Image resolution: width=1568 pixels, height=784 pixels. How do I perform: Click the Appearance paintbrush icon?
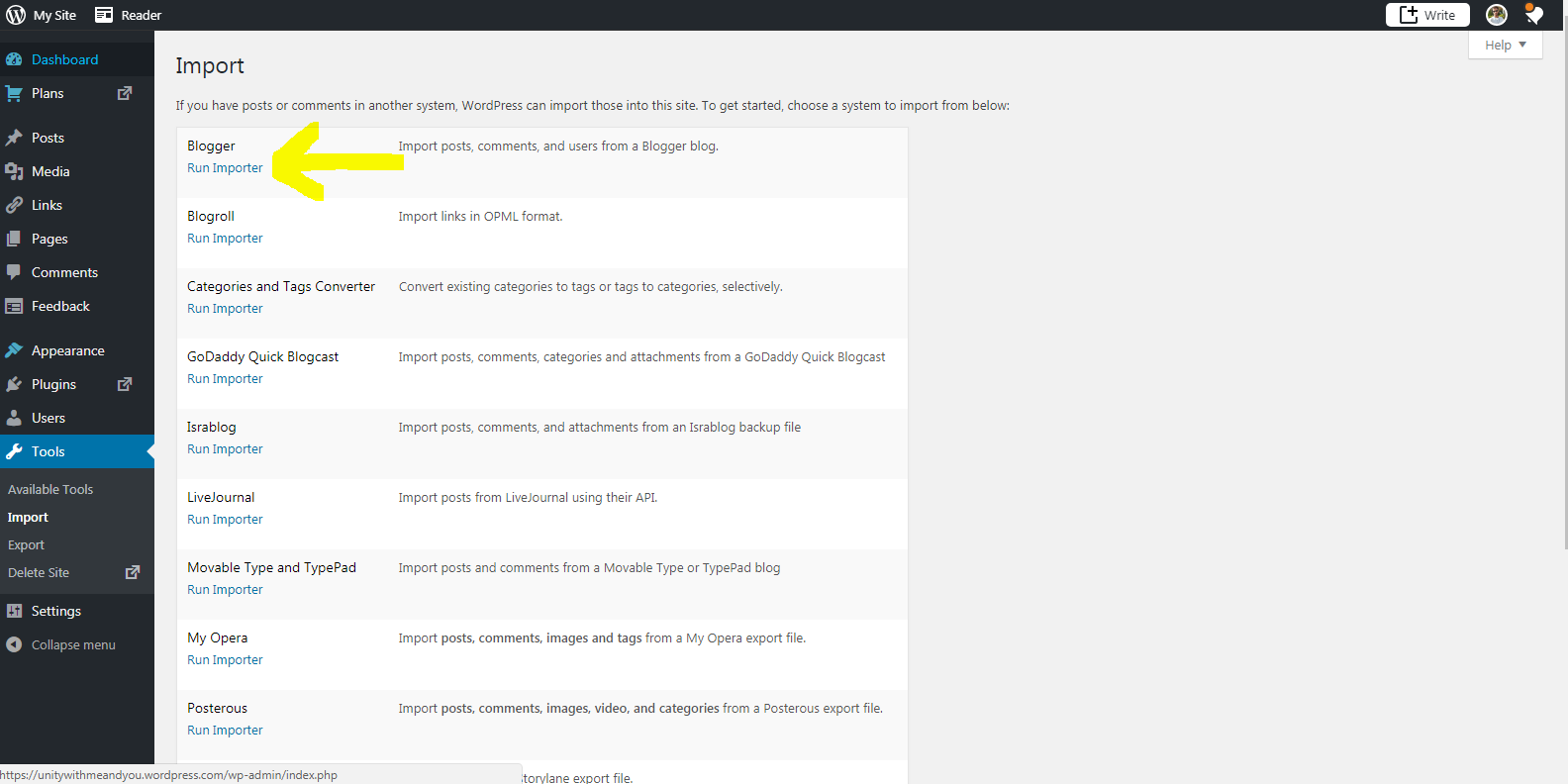14,350
